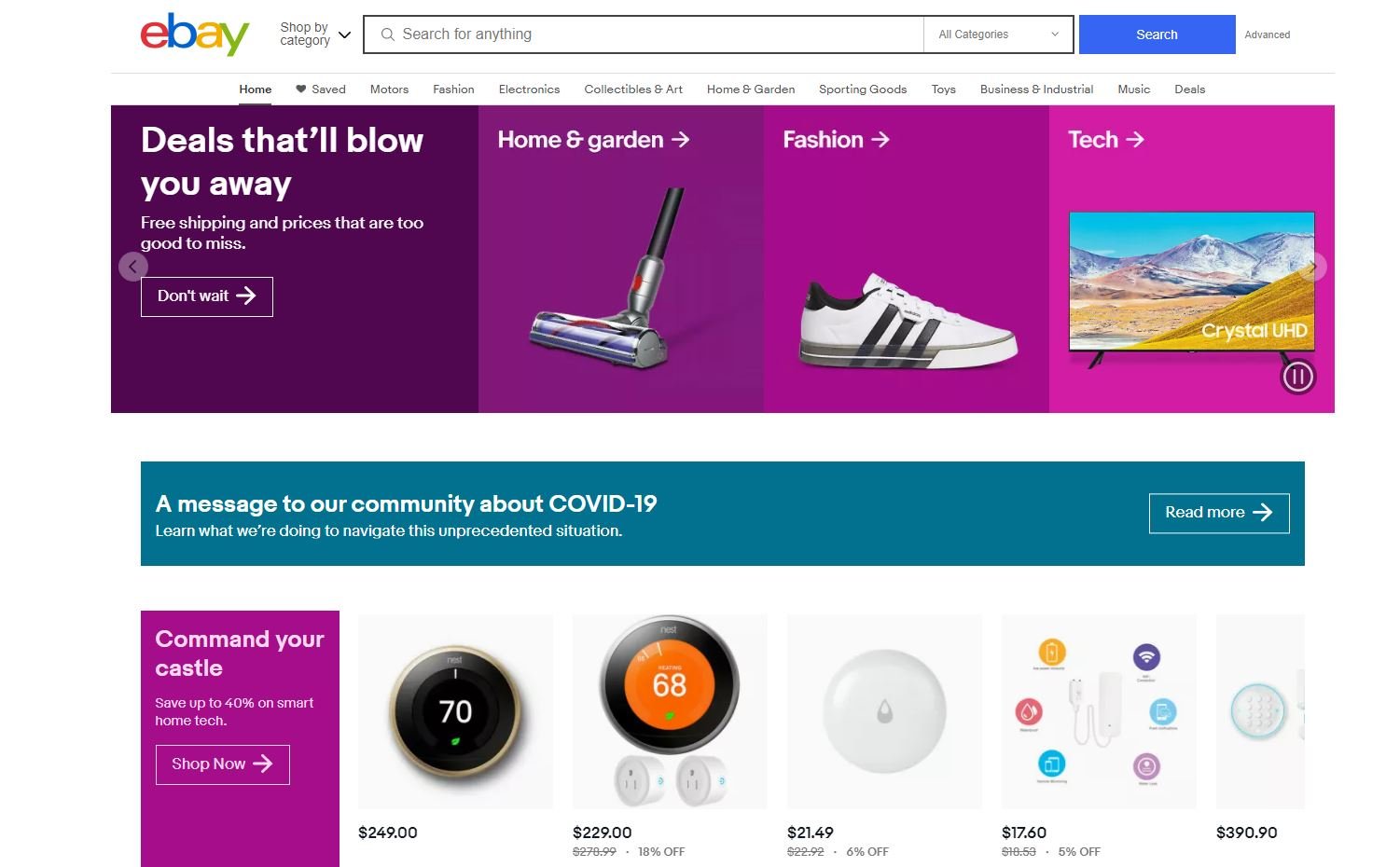The height and width of the screenshot is (867, 1400).
Task: Click the Tech arrow in the banner
Action: [1135, 140]
